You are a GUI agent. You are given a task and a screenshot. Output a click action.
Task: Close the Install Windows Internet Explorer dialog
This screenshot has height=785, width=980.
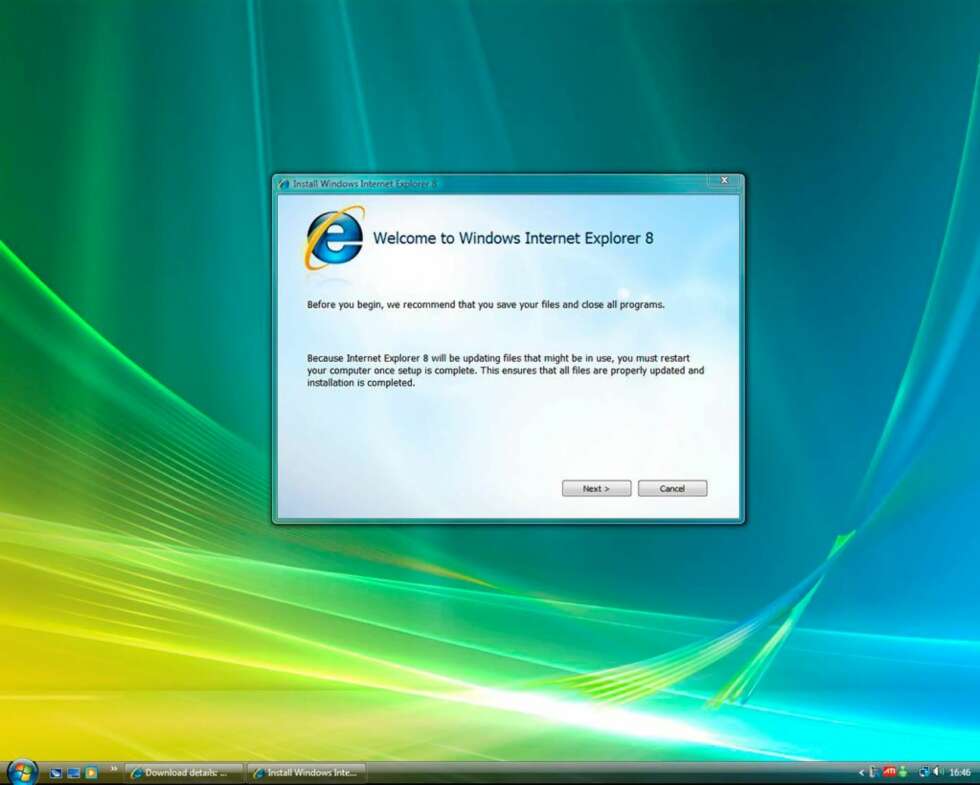click(724, 181)
